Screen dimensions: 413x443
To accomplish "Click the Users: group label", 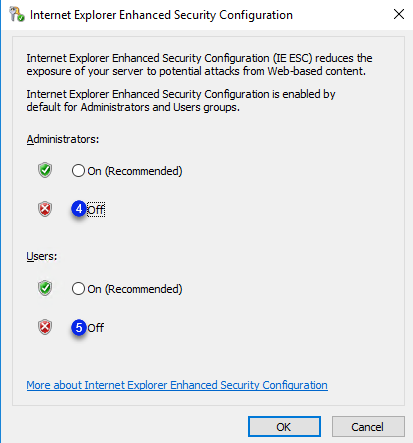I will [x=42, y=256].
